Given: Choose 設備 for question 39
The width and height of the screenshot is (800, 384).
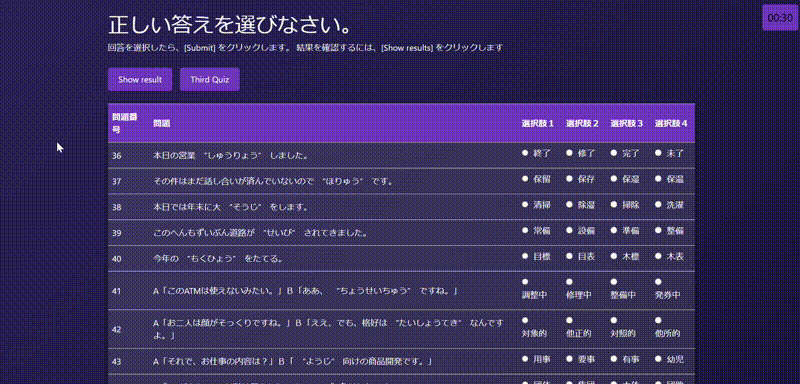Looking at the screenshot, I should pos(569,231).
